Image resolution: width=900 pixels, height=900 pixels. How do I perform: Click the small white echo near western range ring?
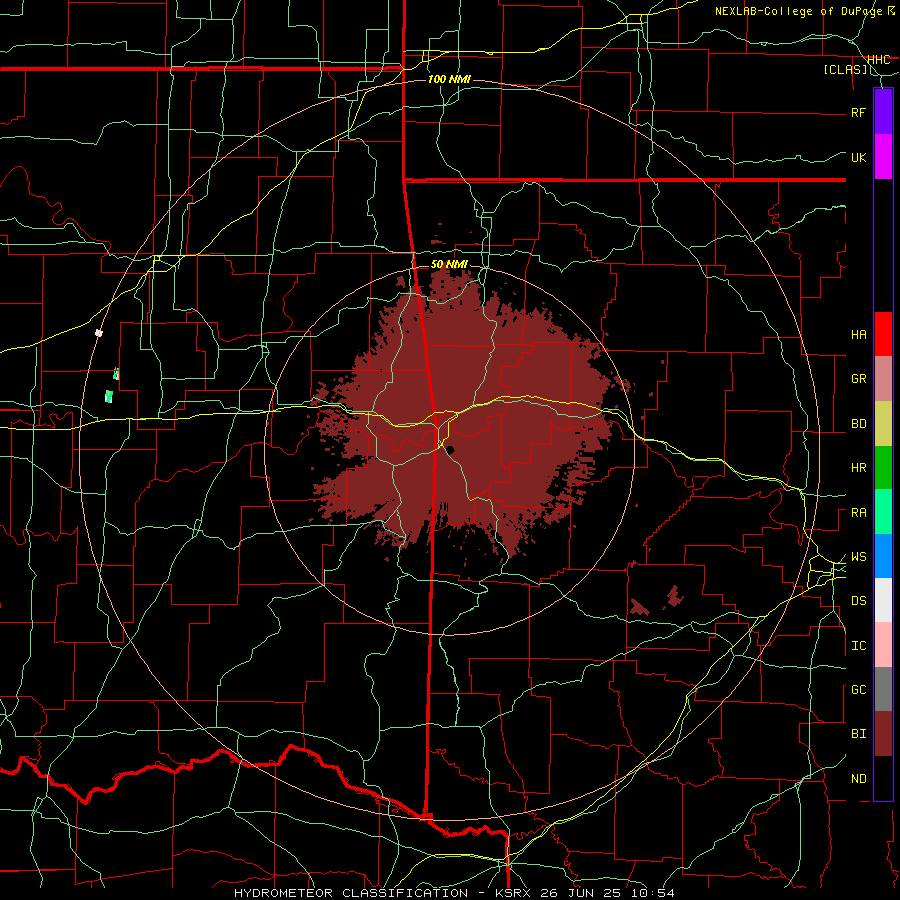tap(99, 332)
